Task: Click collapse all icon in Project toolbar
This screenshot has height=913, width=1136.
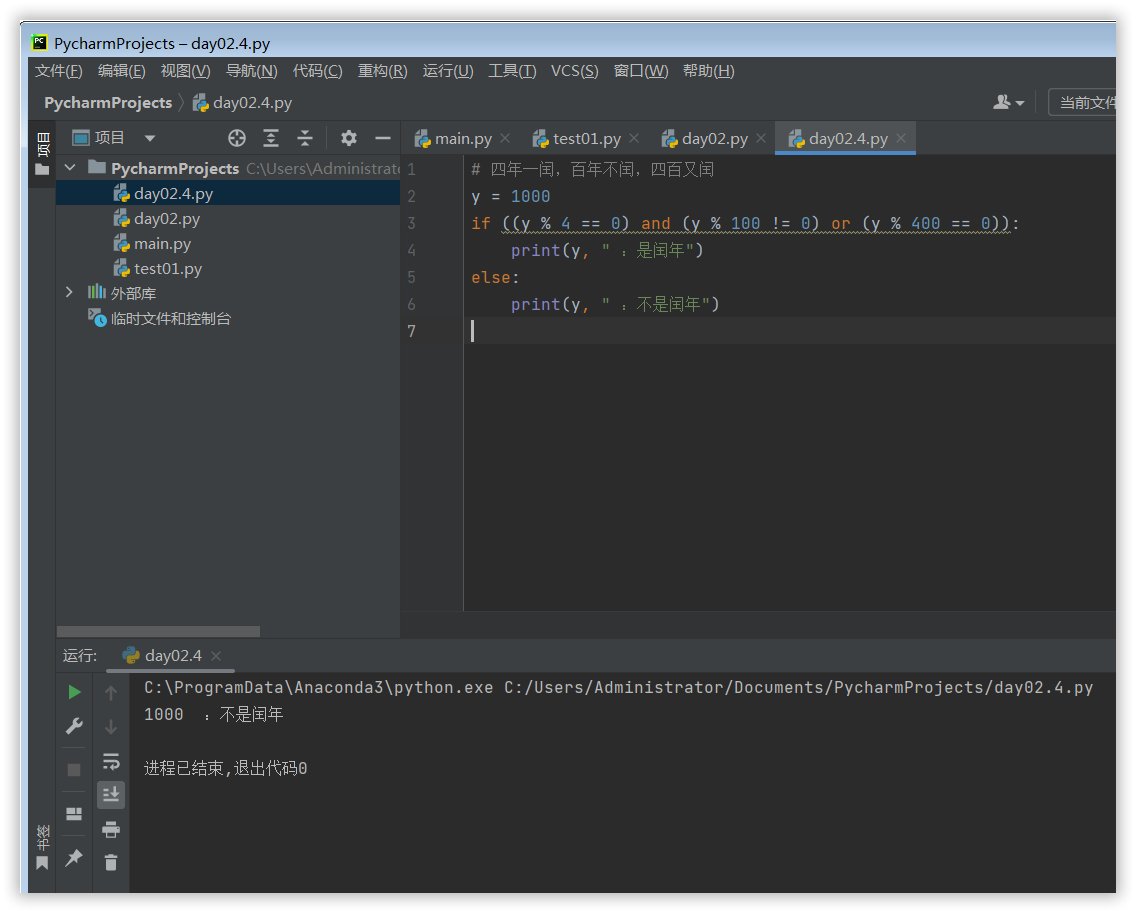Action: [305, 138]
